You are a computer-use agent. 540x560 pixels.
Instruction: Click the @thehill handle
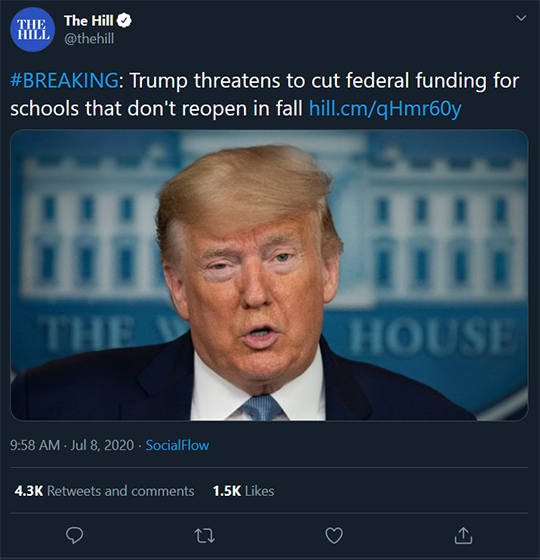tap(89, 39)
